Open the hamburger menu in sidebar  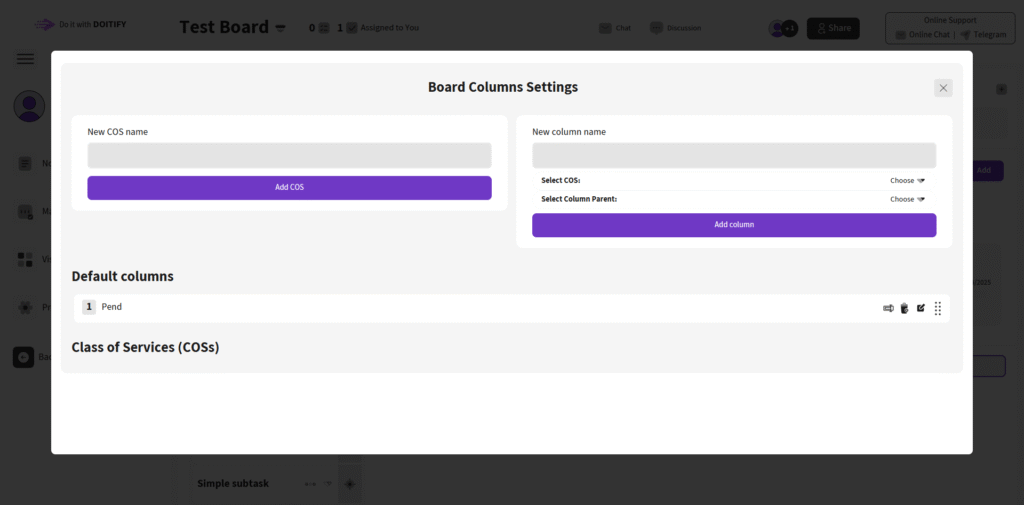coord(25,59)
